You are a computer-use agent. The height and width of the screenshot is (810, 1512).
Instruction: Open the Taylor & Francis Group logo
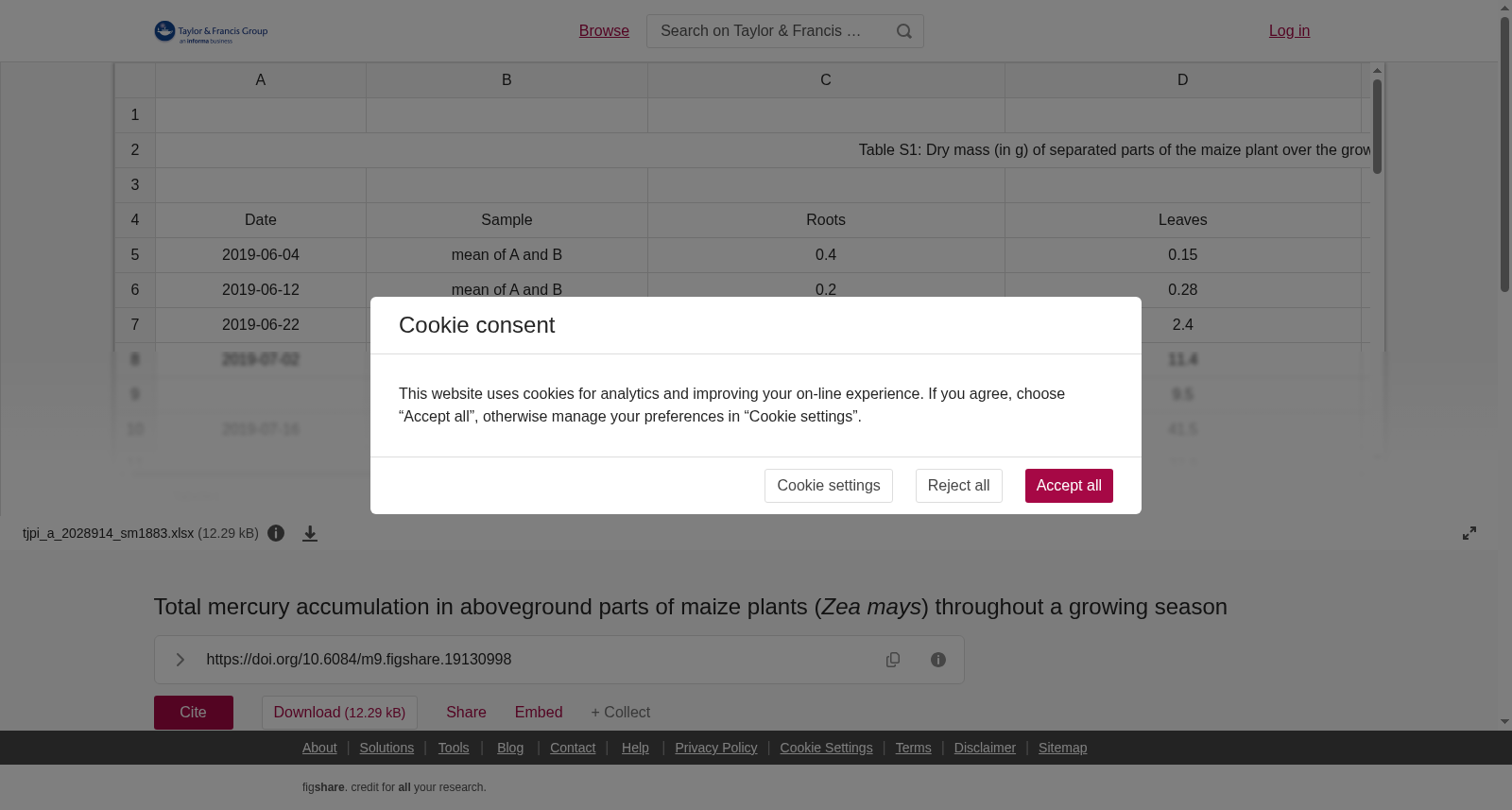click(211, 32)
